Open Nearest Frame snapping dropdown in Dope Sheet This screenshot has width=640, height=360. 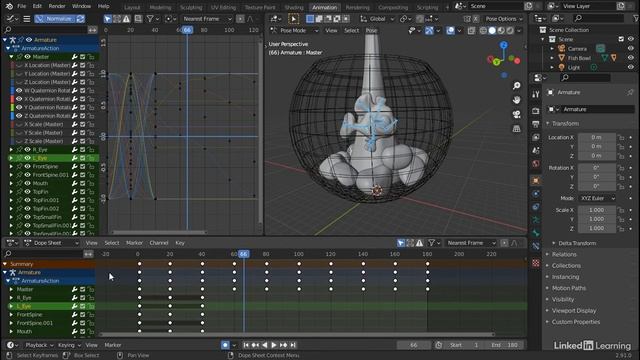[470, 243]
